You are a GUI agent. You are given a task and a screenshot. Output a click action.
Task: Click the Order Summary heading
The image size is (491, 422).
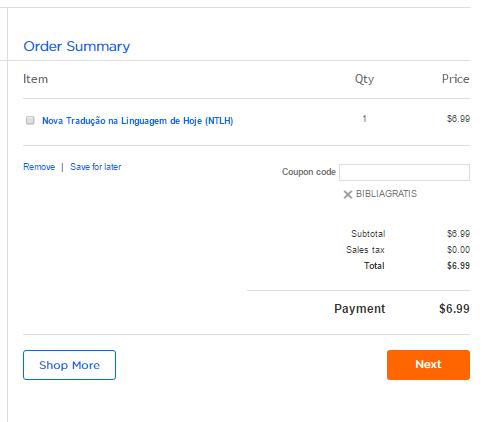(x=77, y=46)
